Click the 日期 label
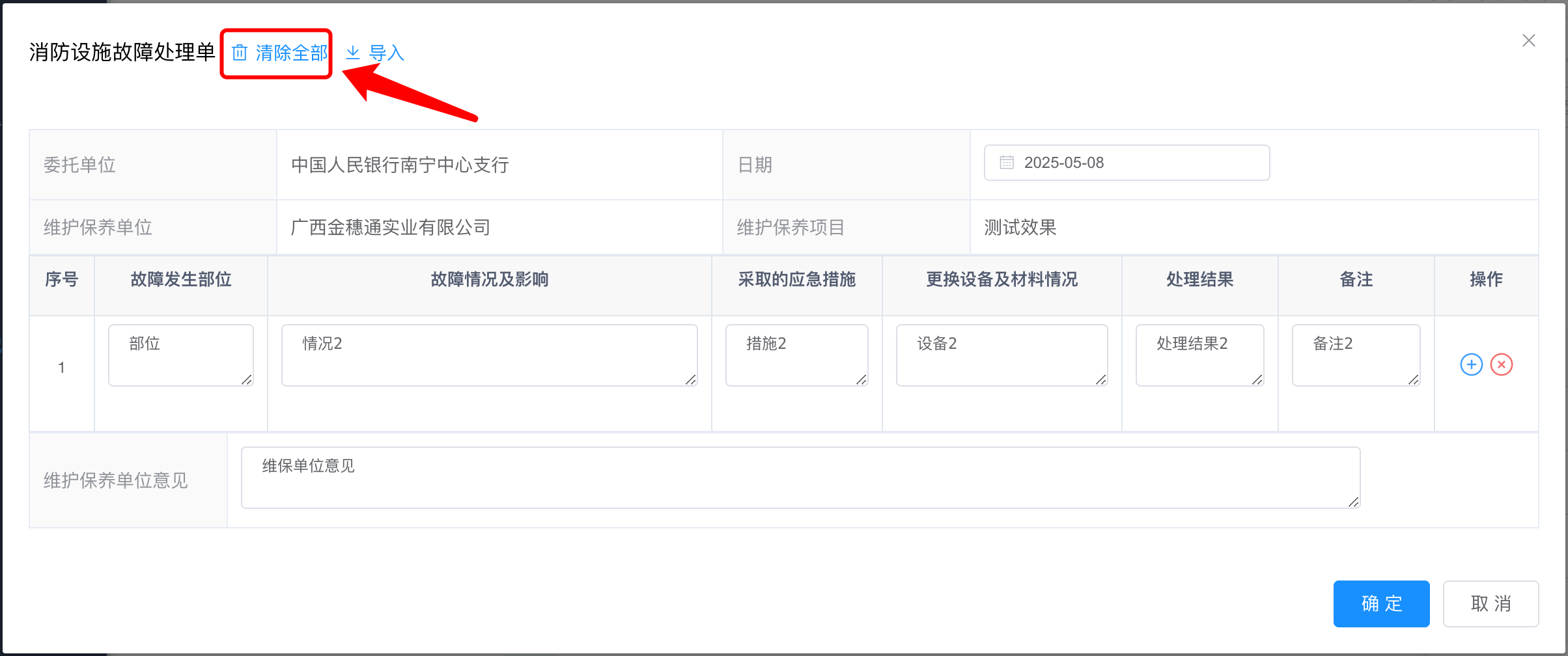 (x=755, y=165)
